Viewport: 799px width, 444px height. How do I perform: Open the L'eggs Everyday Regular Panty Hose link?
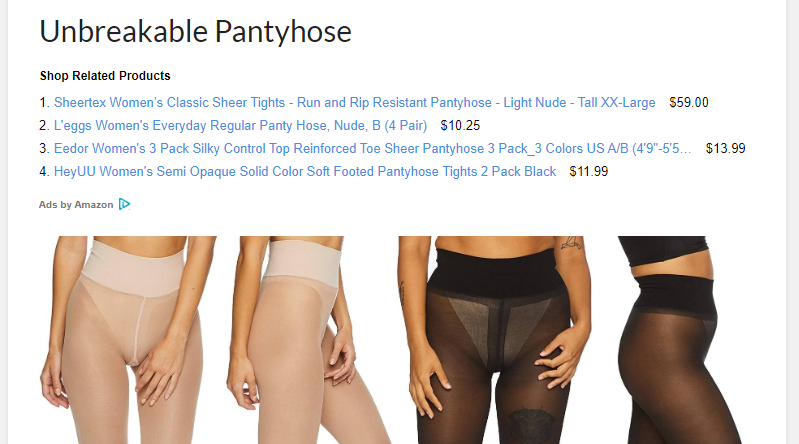tap(241, 125)
